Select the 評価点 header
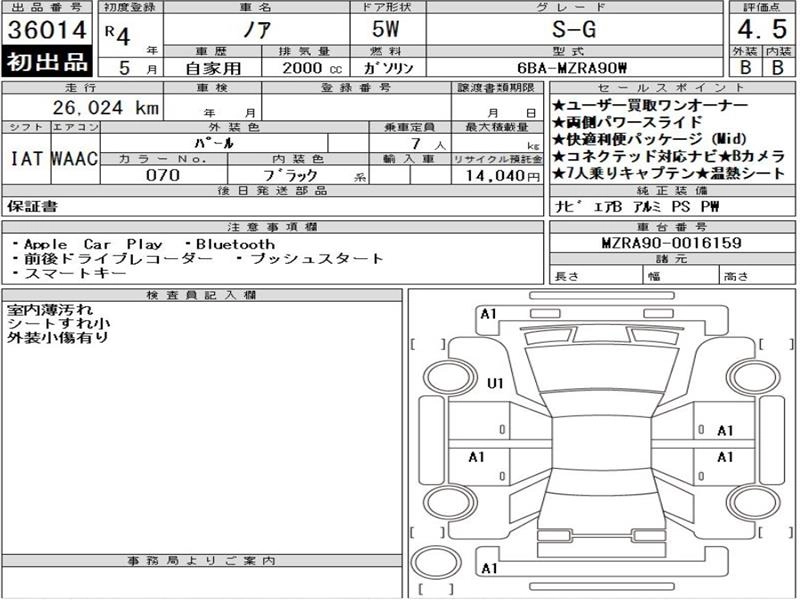 pyautogui.click(x=762, y=7)
